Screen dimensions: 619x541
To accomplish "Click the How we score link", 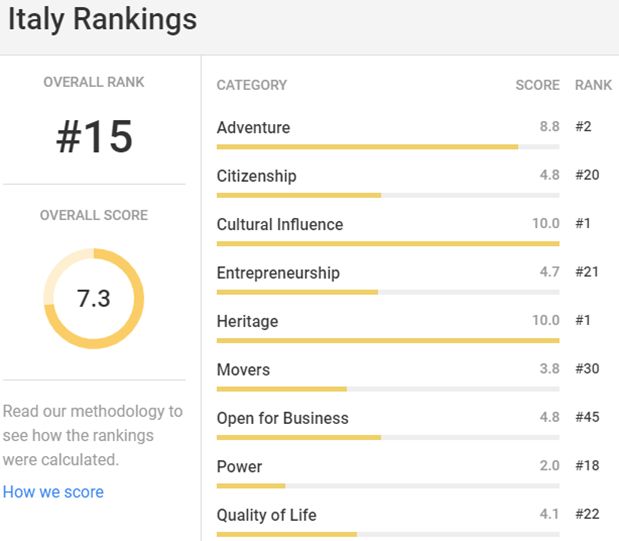I will pos(53,492).
